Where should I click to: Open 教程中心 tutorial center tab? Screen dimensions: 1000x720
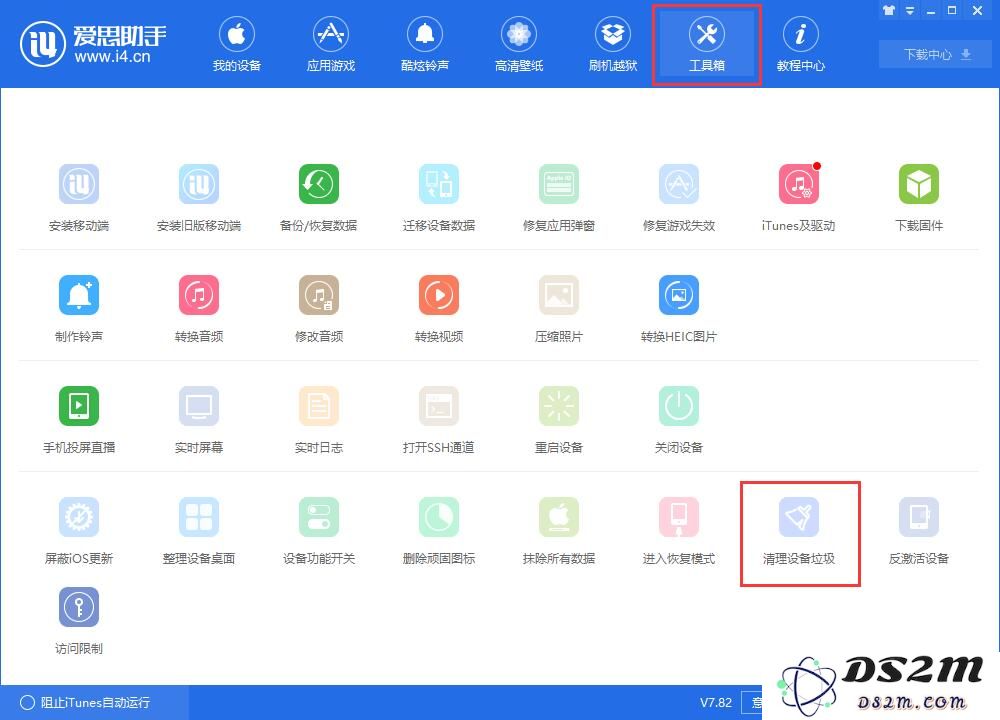(x=800, y=44)
